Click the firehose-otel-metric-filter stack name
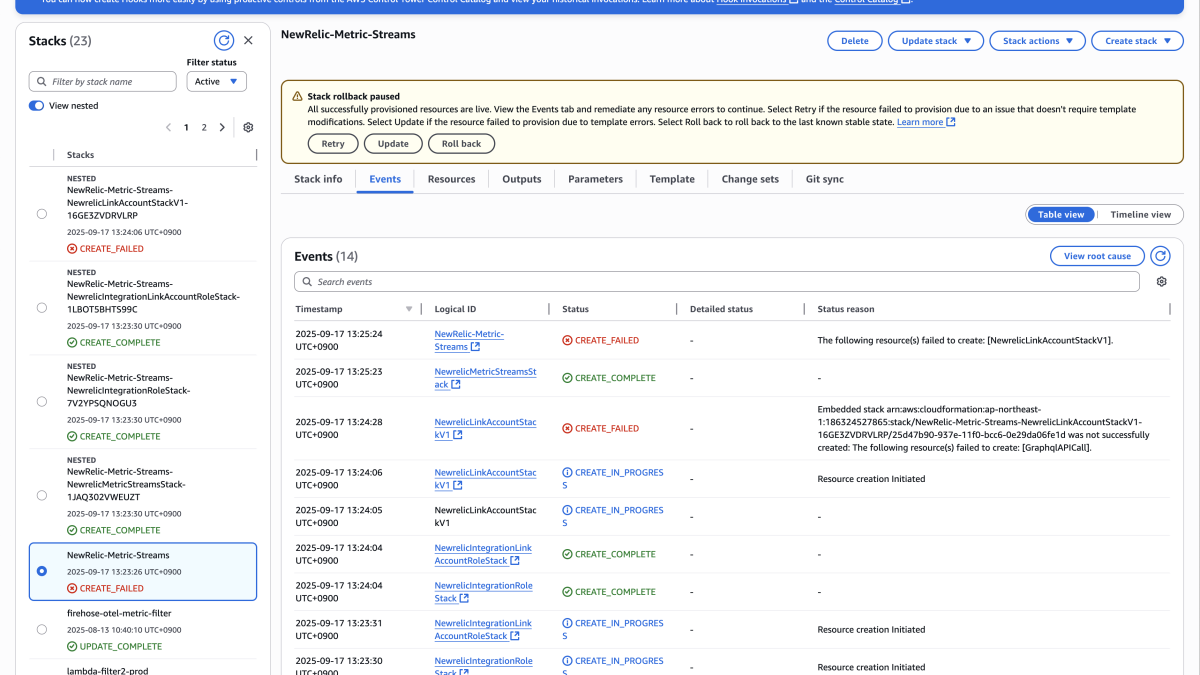 click(119, 613)
